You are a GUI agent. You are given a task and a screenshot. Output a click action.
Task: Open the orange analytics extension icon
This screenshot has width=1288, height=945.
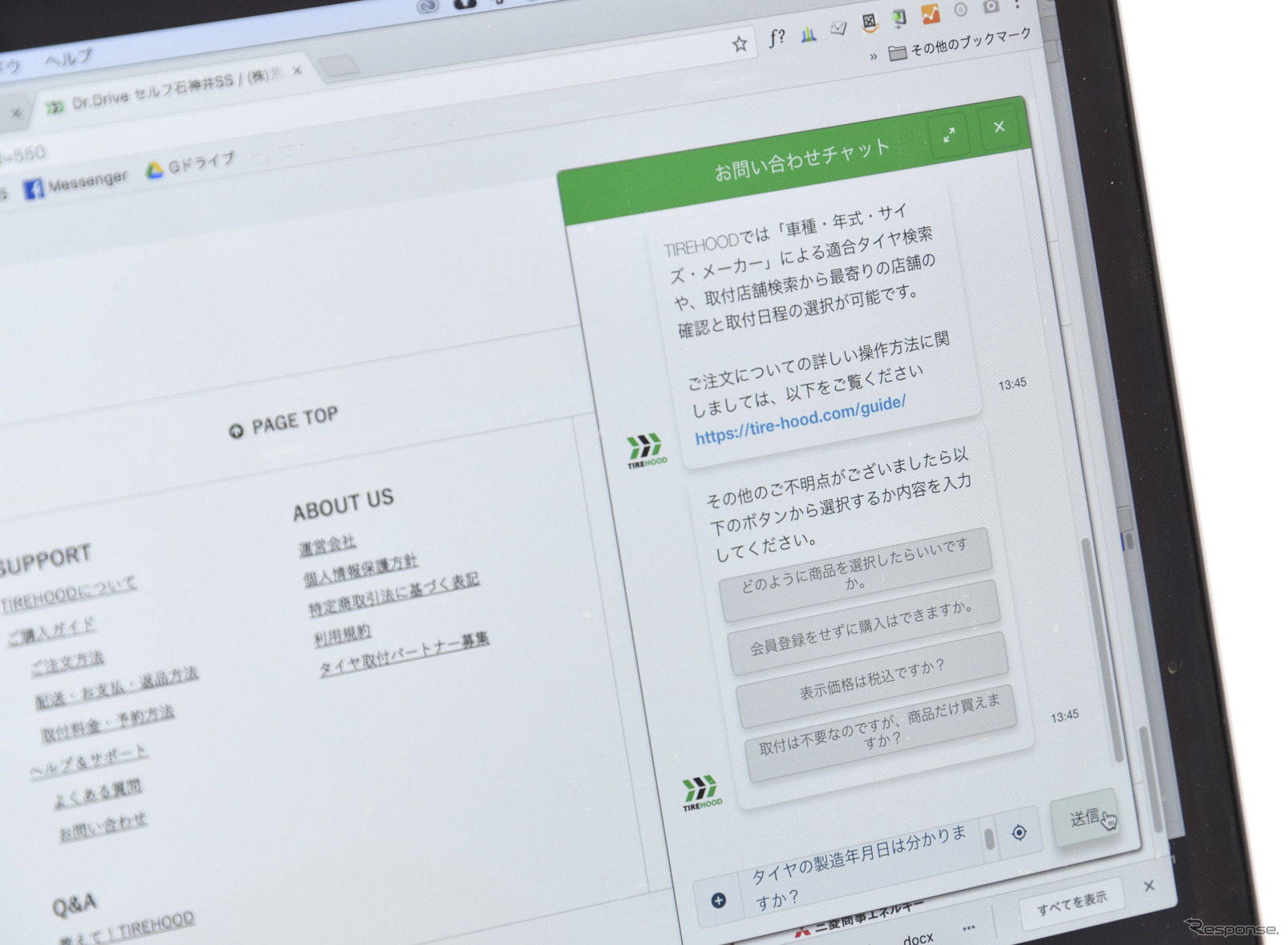pos(930,13)
